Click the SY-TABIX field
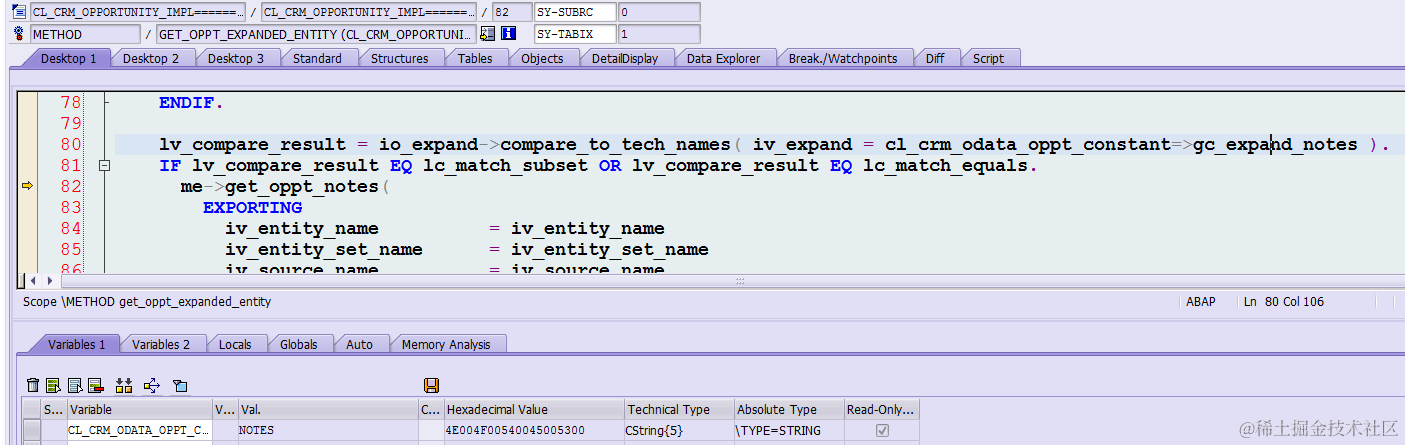Viewport: 1405px width, 445px height. [x=574, y=34]
